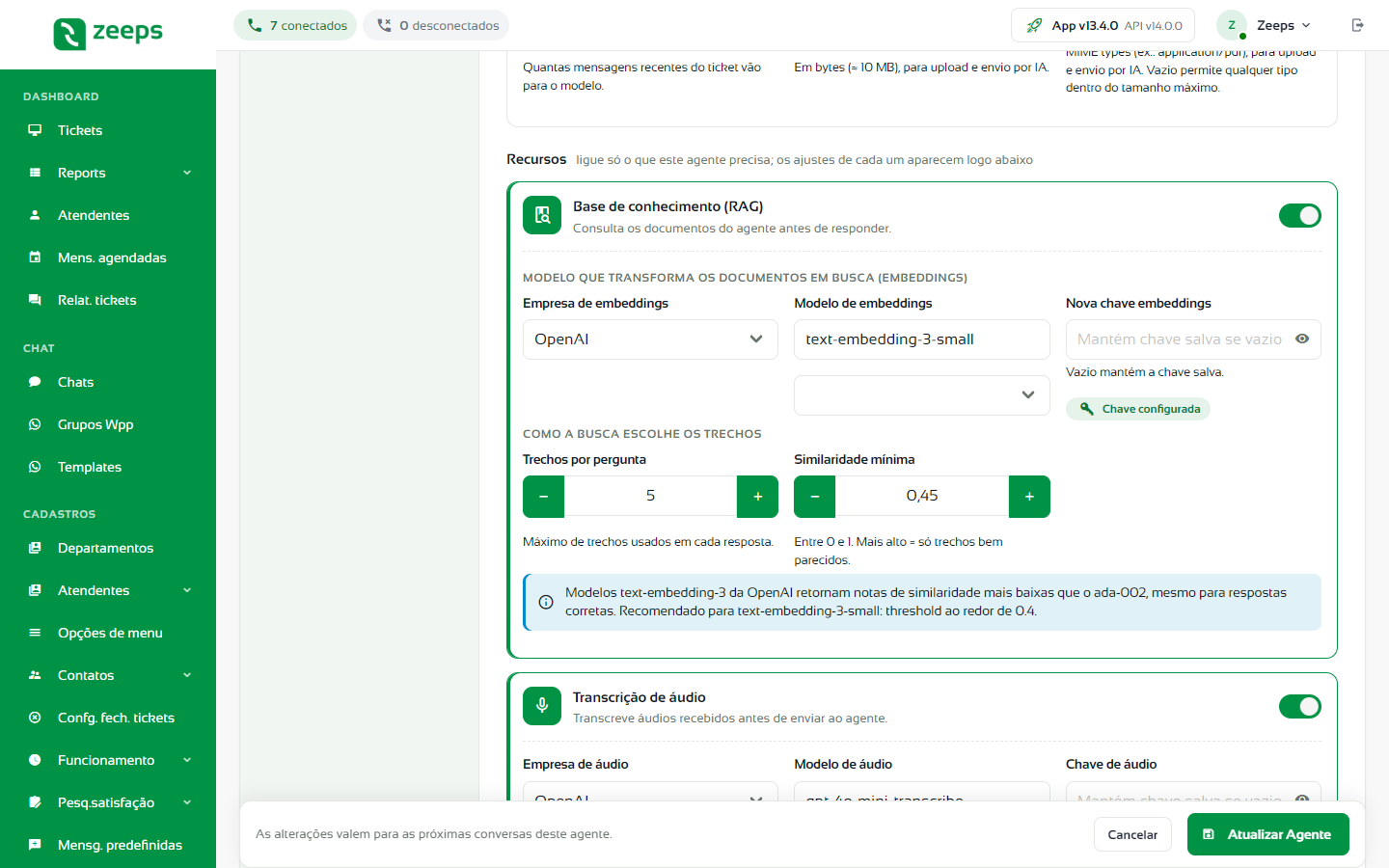Increase Trechos por pergunta value
The width and height of the screenshot is (1389, 868).
point(758,497)
